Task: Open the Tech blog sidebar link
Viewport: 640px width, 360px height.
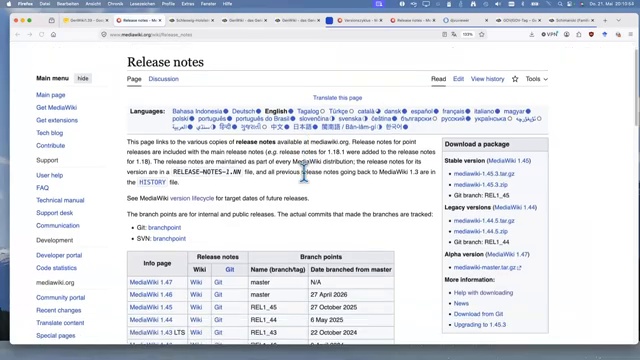Action: (49, 133)
